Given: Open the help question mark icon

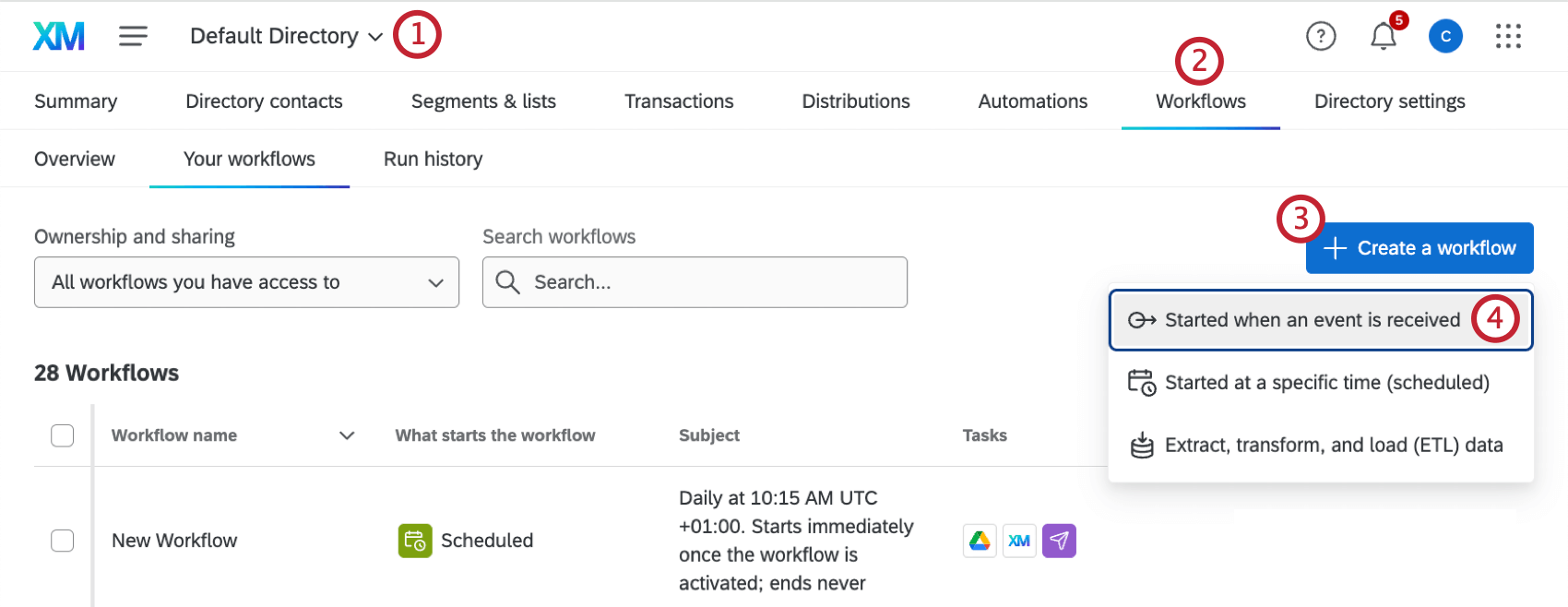Looking at the screenshot, I should (x=1321, y=36).
